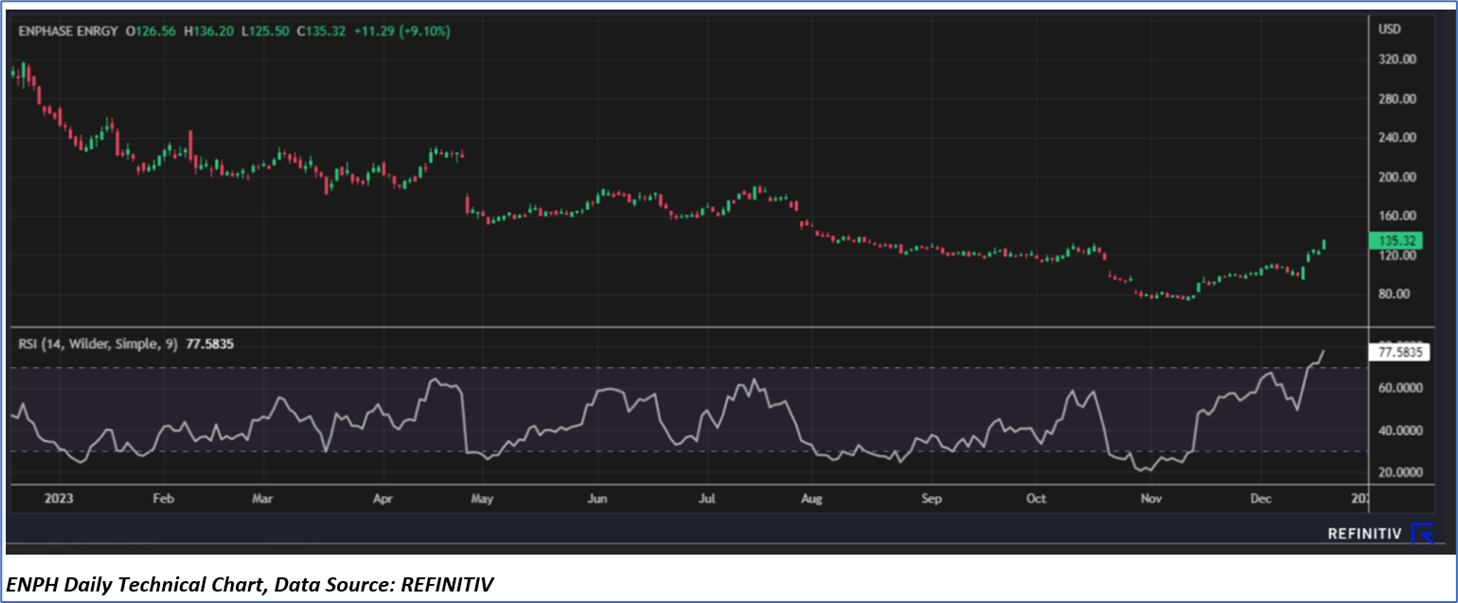The height and width of the screenshot is (603, 1458).
Task: Click the Nov time axis label
Action: pyautogui.click(x=1151, y=497)
